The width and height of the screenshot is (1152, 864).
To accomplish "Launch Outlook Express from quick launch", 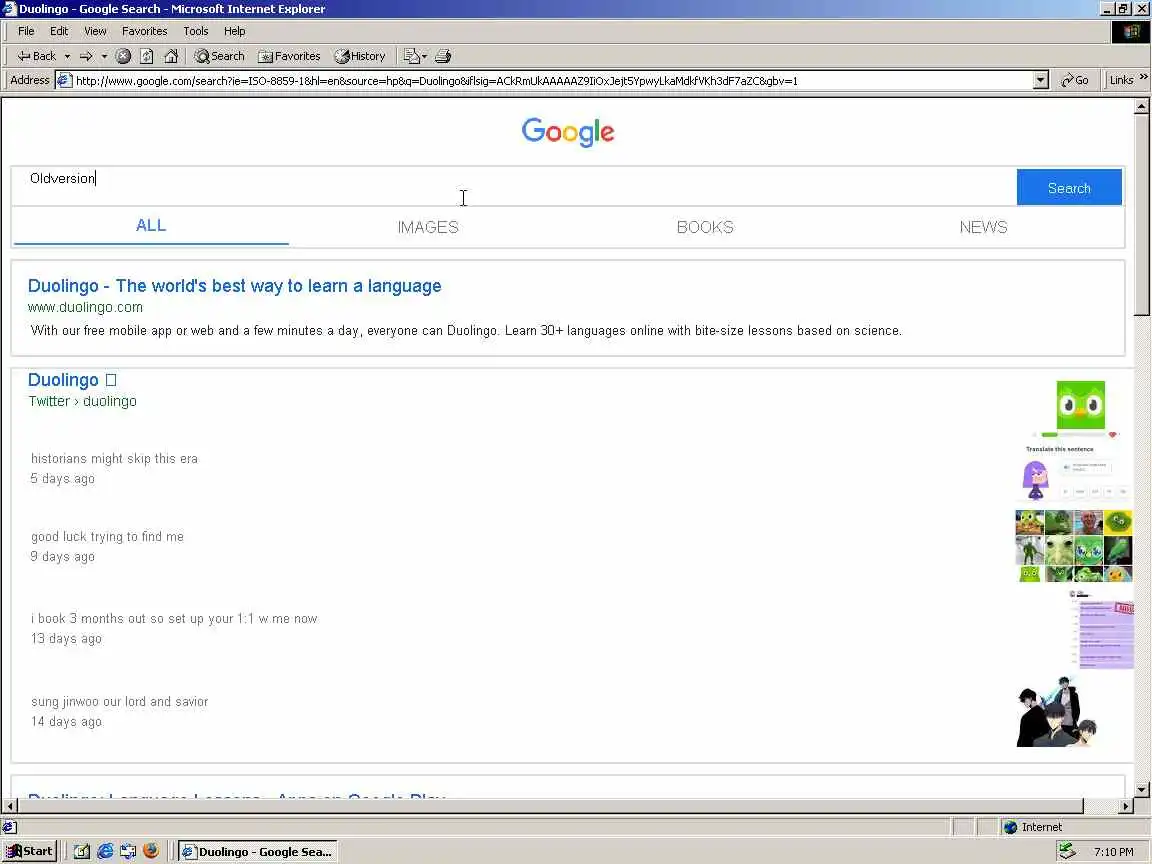I will [x=128, y=852].
